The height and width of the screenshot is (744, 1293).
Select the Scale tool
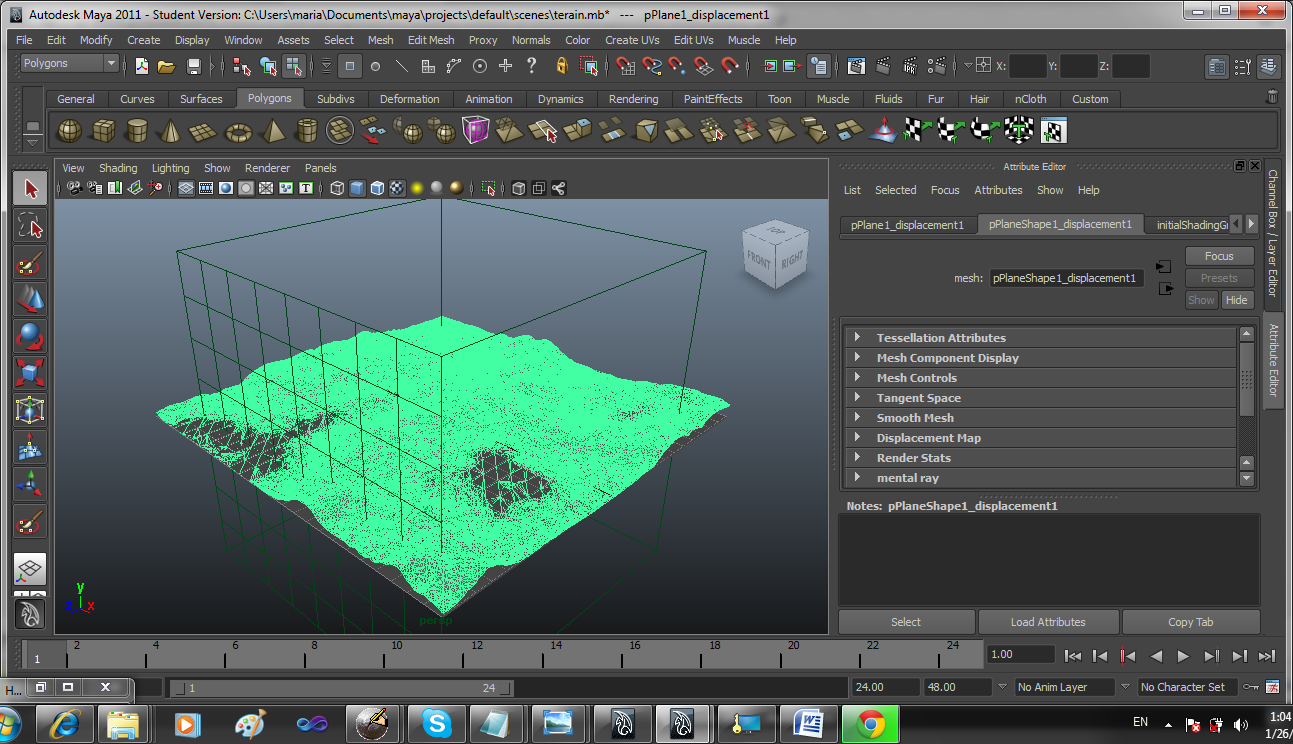(x=30, y=373)
